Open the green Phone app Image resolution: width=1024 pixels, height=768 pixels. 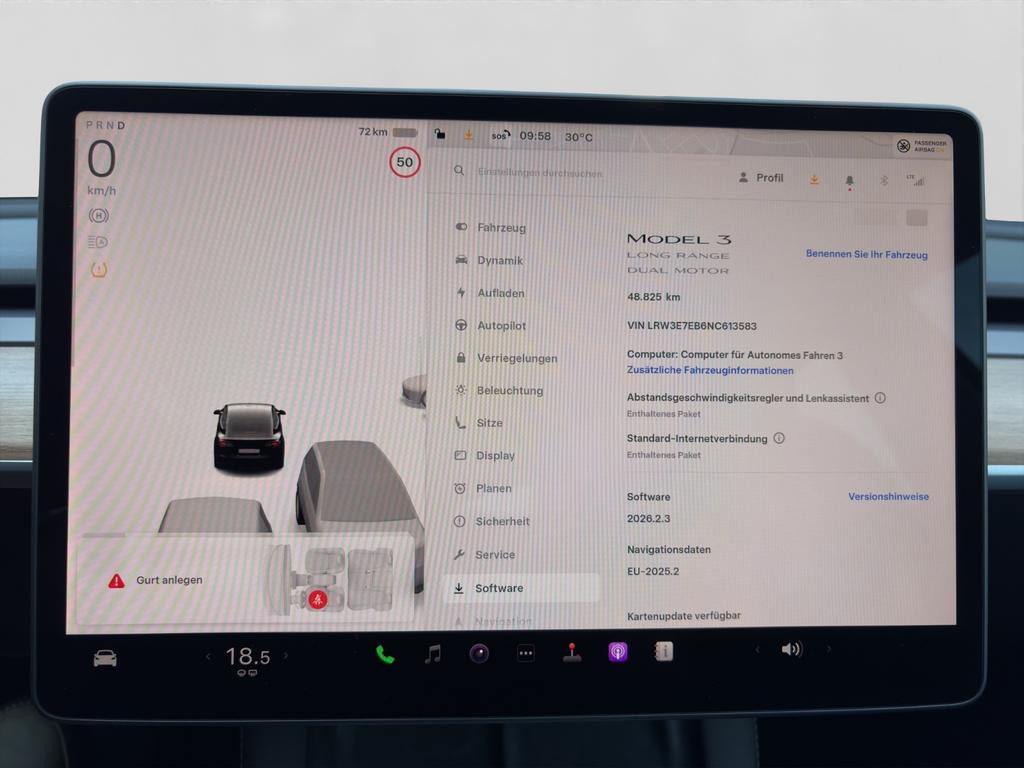tap(385, 654)
